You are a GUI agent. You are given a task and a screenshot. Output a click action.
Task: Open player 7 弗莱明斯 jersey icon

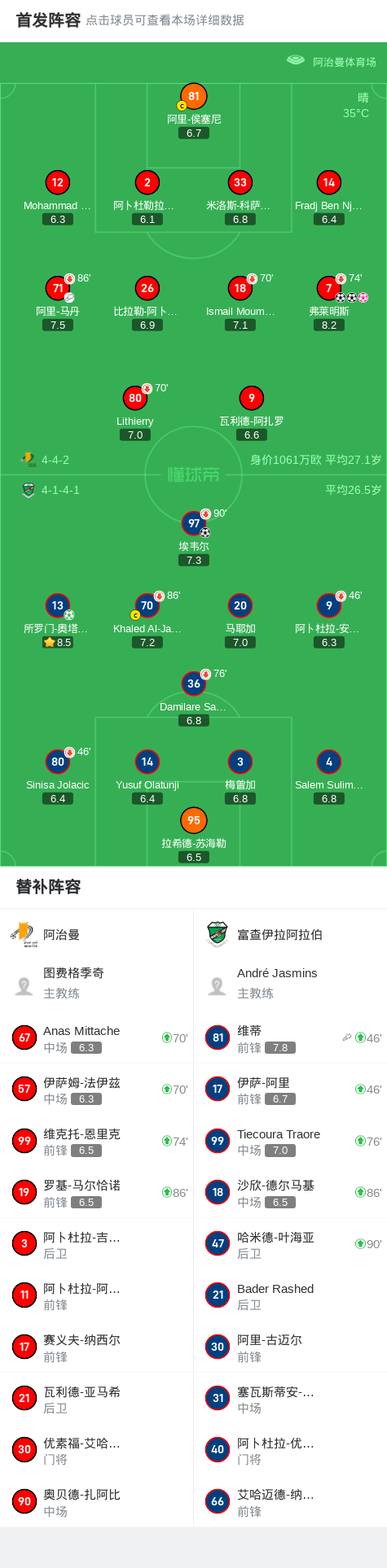click(x=329, y=288)
